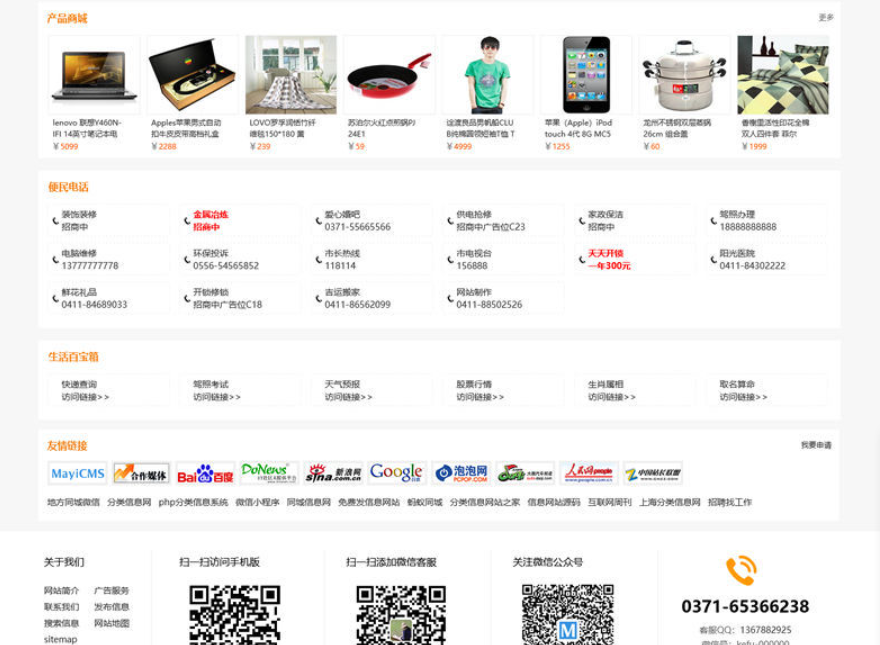Click the DoNews logo link
The image size is (880, 645).
pos(269,473)
